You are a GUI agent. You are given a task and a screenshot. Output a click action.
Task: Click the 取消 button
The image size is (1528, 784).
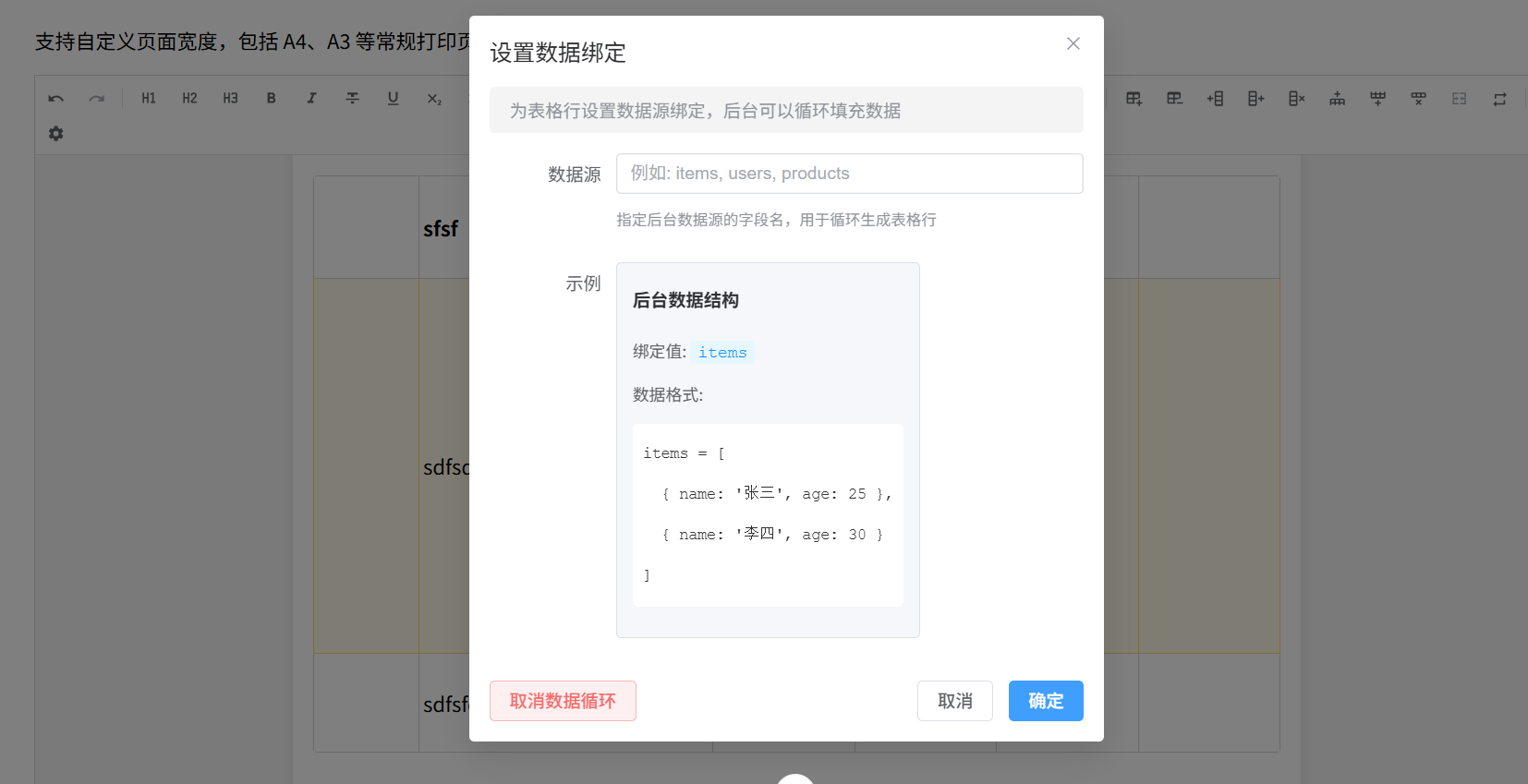coord(954,701)
